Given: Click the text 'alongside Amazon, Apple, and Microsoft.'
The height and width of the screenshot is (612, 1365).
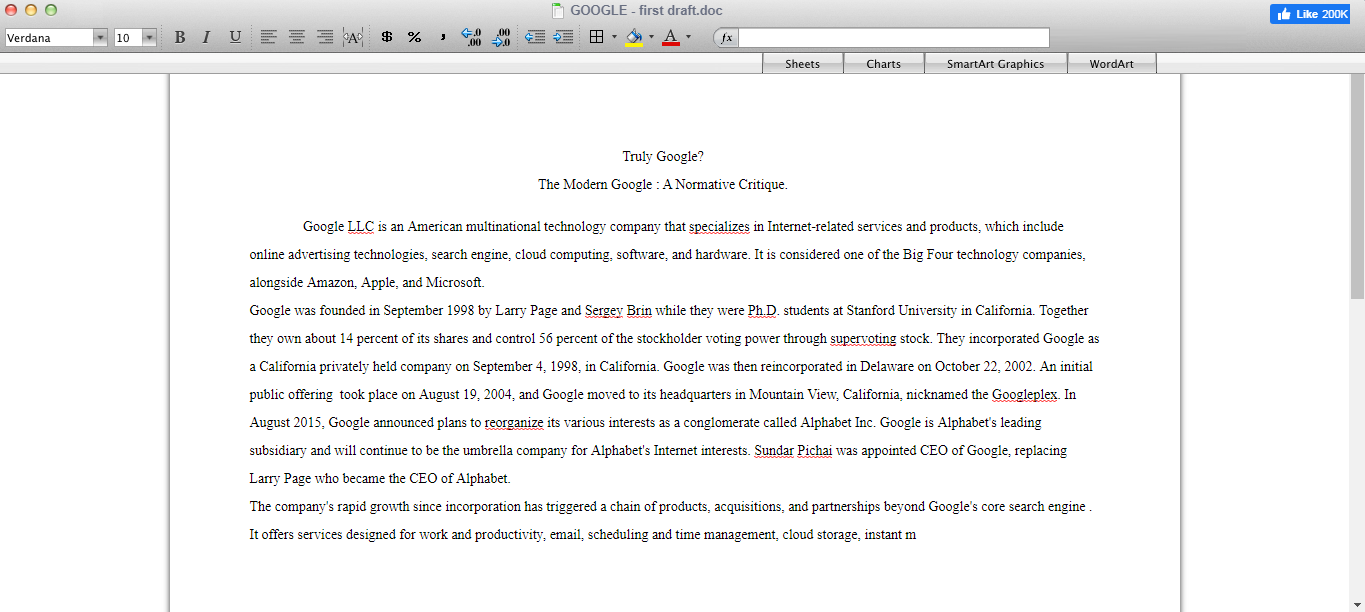Looking at the screenshot, I should click(x=367, y=282).
